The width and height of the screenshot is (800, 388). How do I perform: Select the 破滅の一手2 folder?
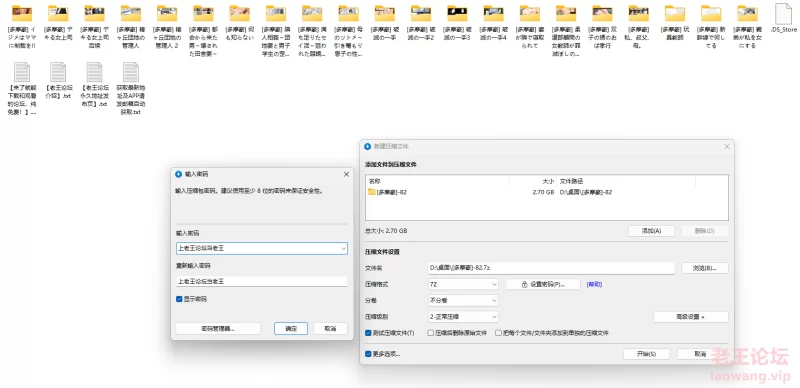tap(421, 23)
